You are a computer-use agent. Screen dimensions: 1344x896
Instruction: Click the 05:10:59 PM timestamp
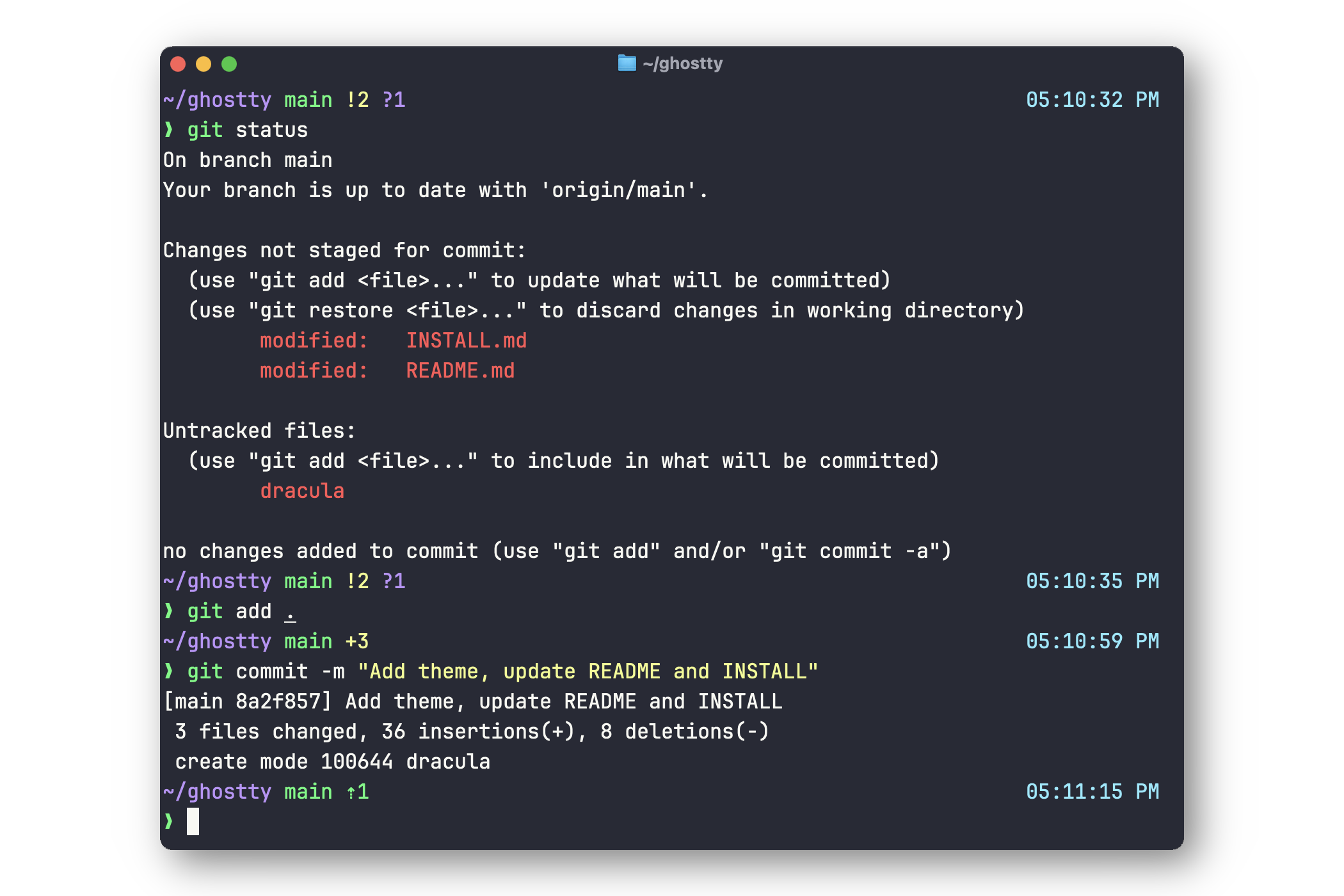1092,641
